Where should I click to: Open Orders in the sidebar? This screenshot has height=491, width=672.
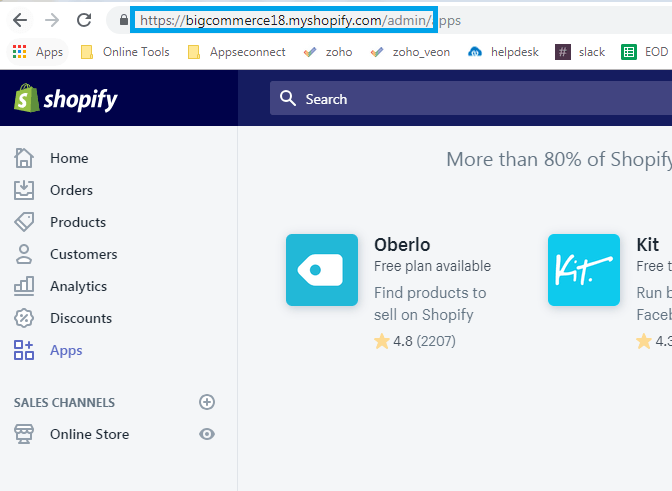coord(71,190)
